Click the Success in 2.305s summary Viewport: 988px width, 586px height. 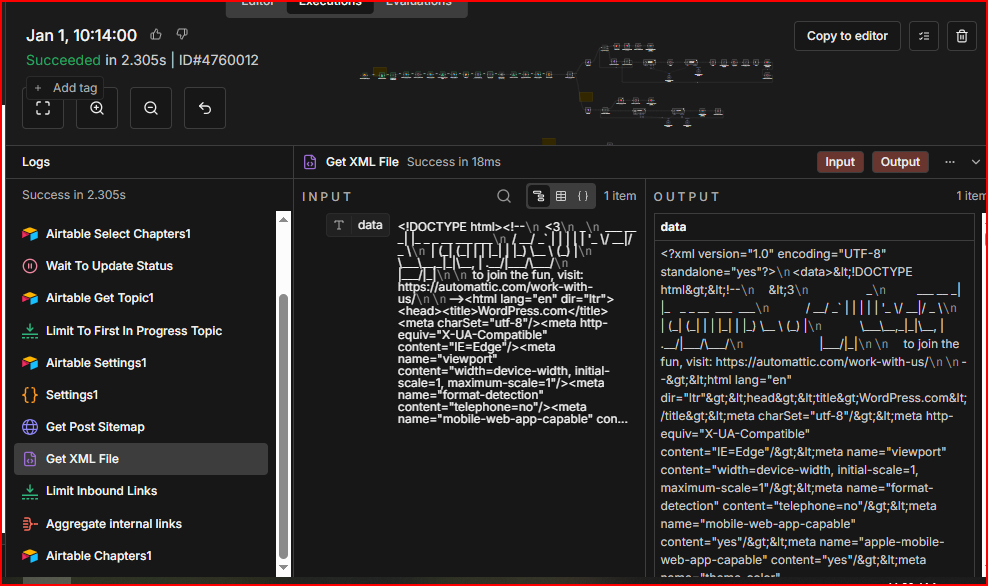point(74,195)
